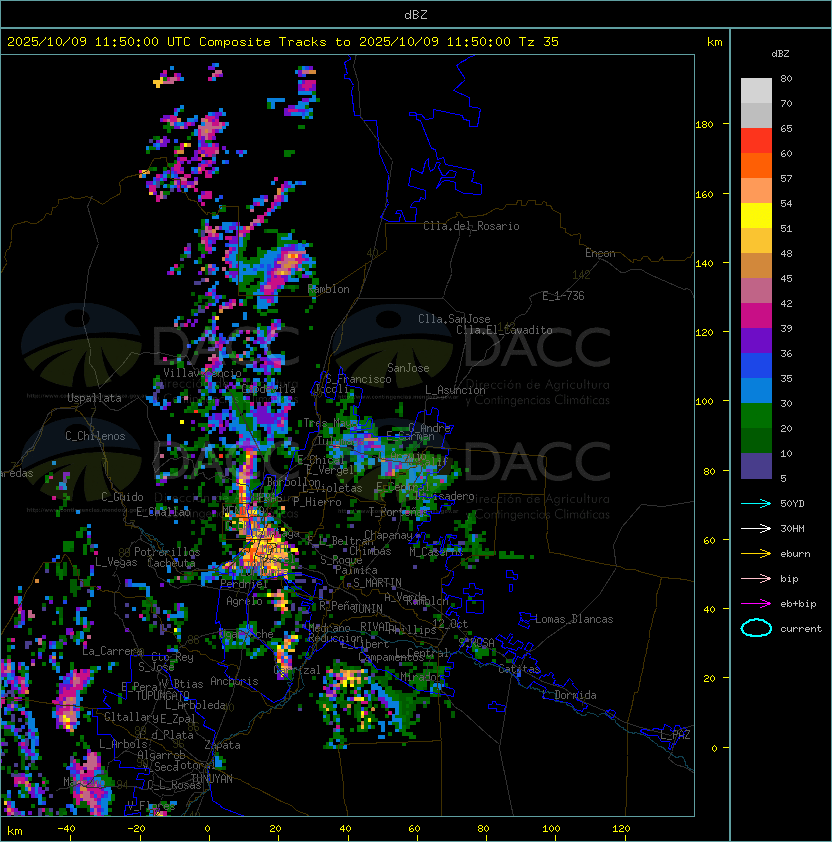Screen dimensions: 832x842
Task: Pick the purple swatch below 39
Action: [x=756, y=341]
